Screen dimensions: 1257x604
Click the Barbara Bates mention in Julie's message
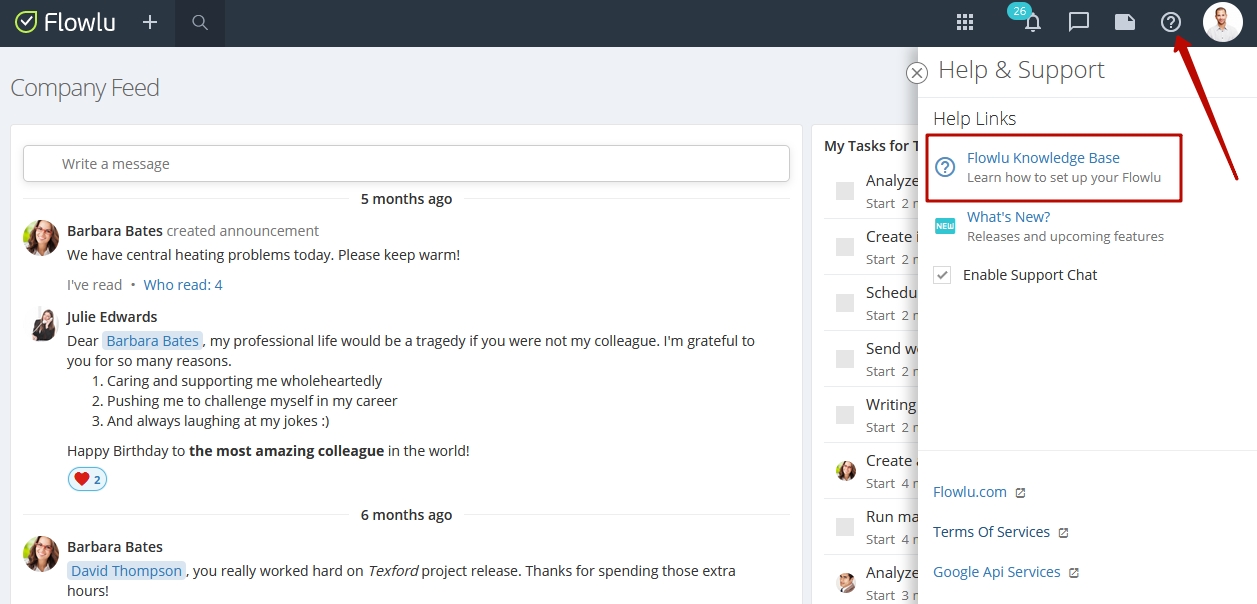pos(153,341)
